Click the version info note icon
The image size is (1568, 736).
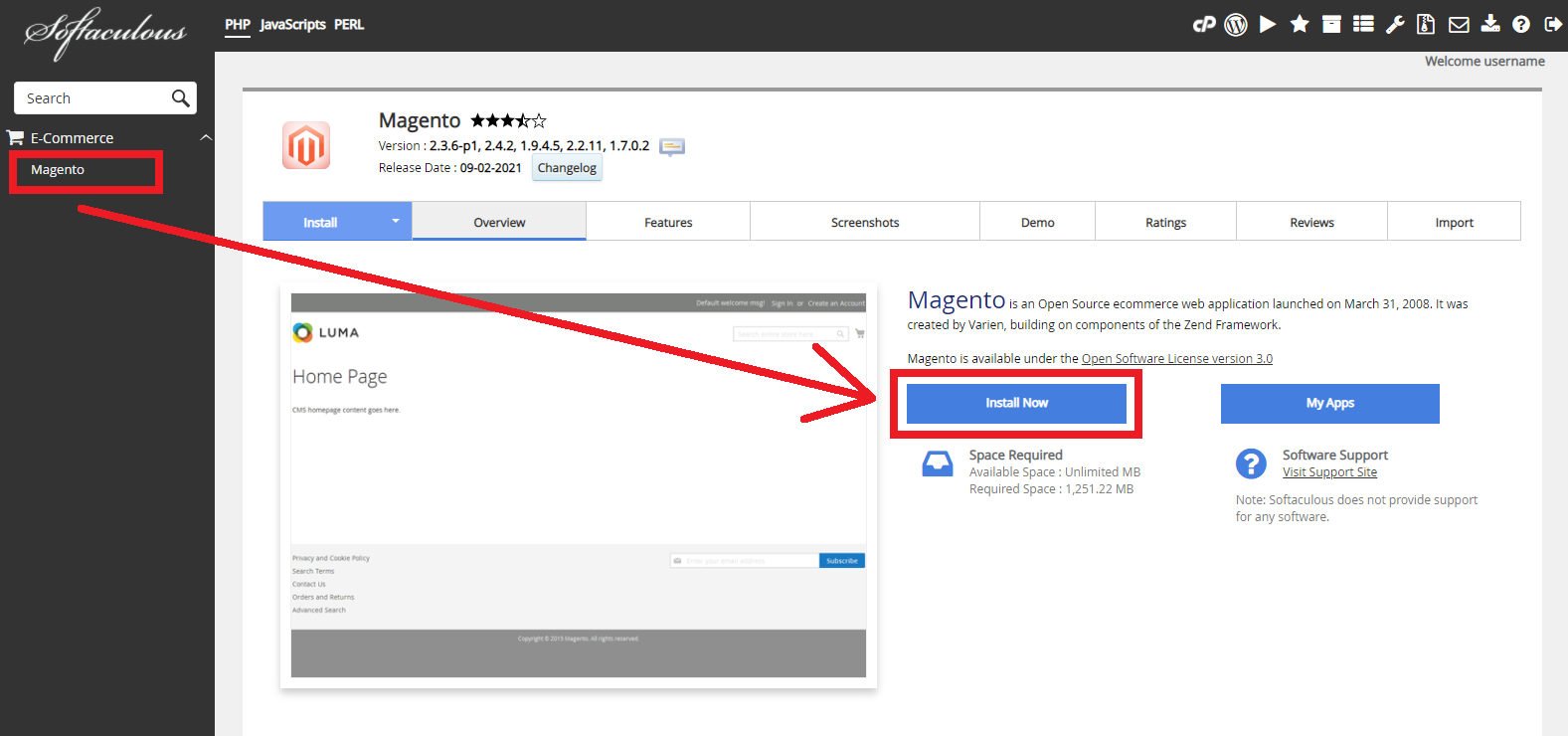[x=672, y=147]
